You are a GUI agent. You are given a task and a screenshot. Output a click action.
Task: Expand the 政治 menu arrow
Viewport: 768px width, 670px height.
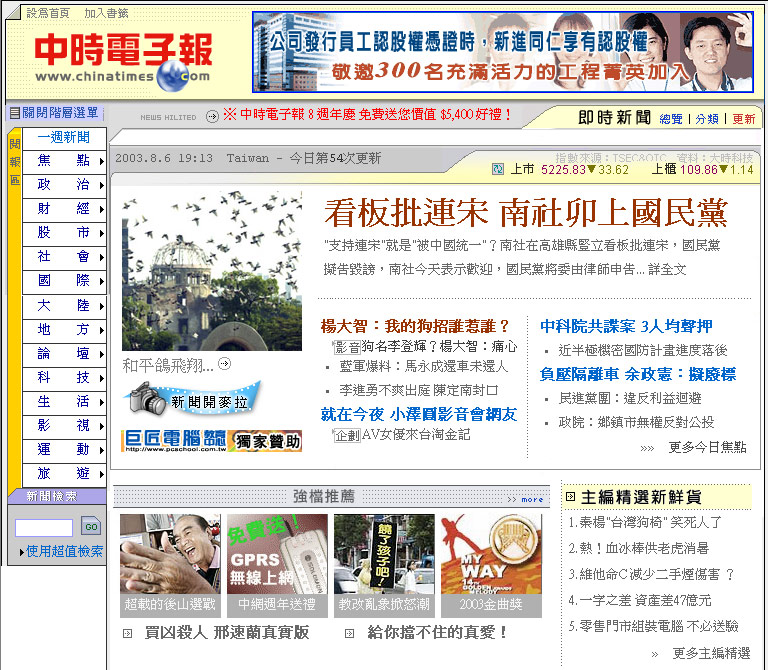pyautogui.click(x=101, y=185)
